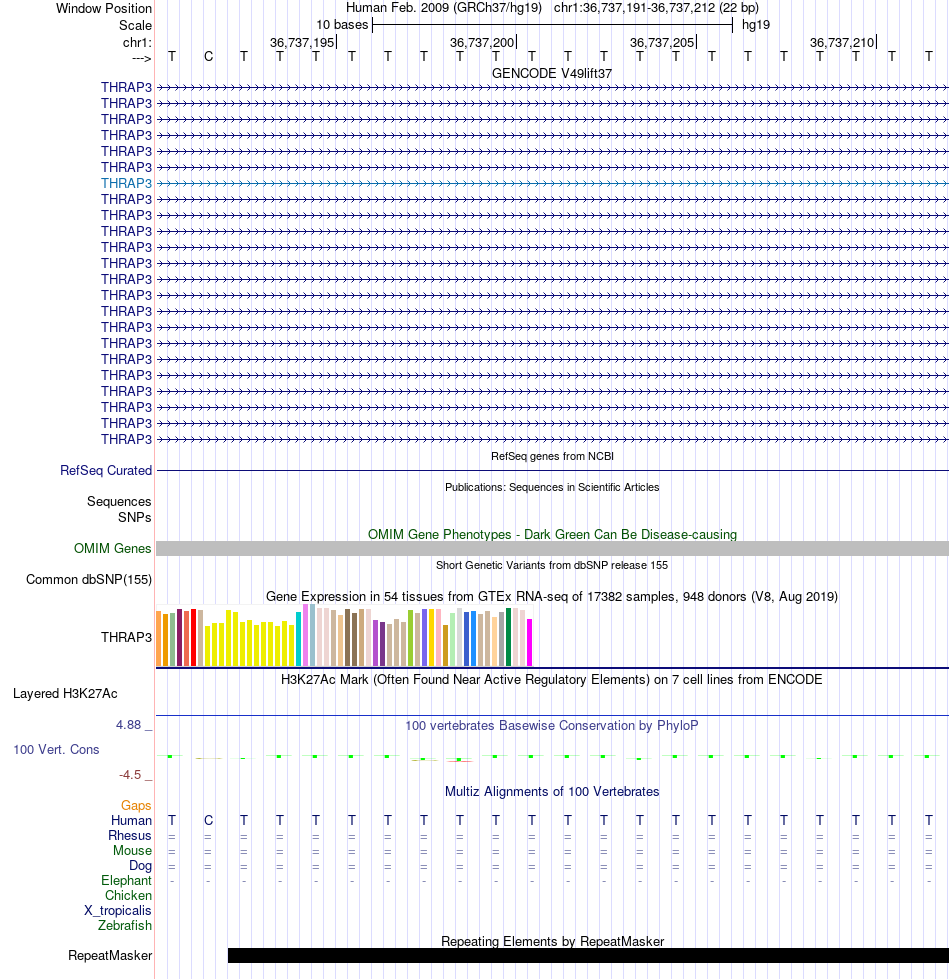Open the OMIM Gene Phenotypes track title
This screenshot has height=979, width=950.
pyautogui.click(x=552, y=534)
